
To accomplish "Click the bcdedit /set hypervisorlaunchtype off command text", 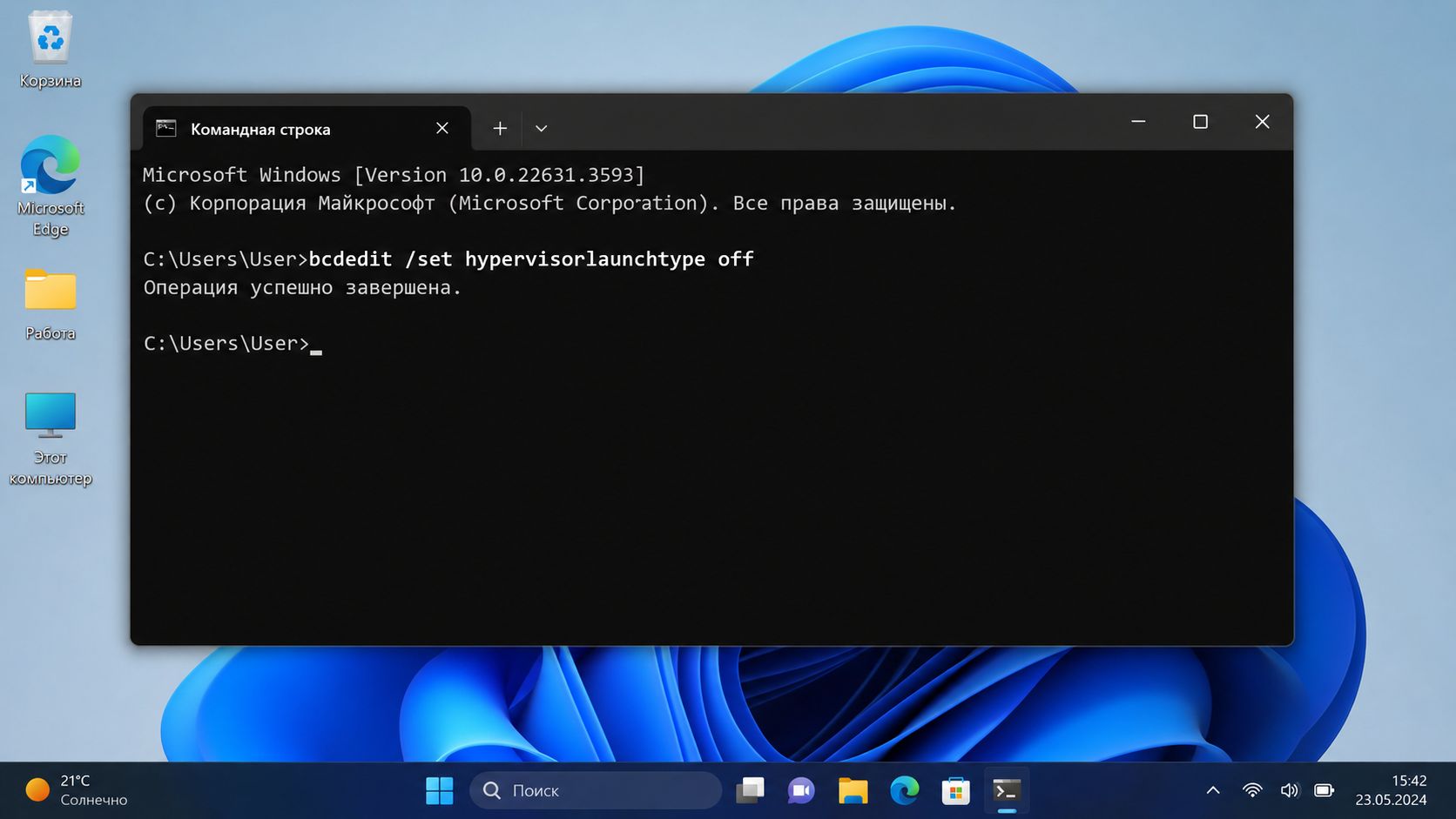I will [531, 259].
